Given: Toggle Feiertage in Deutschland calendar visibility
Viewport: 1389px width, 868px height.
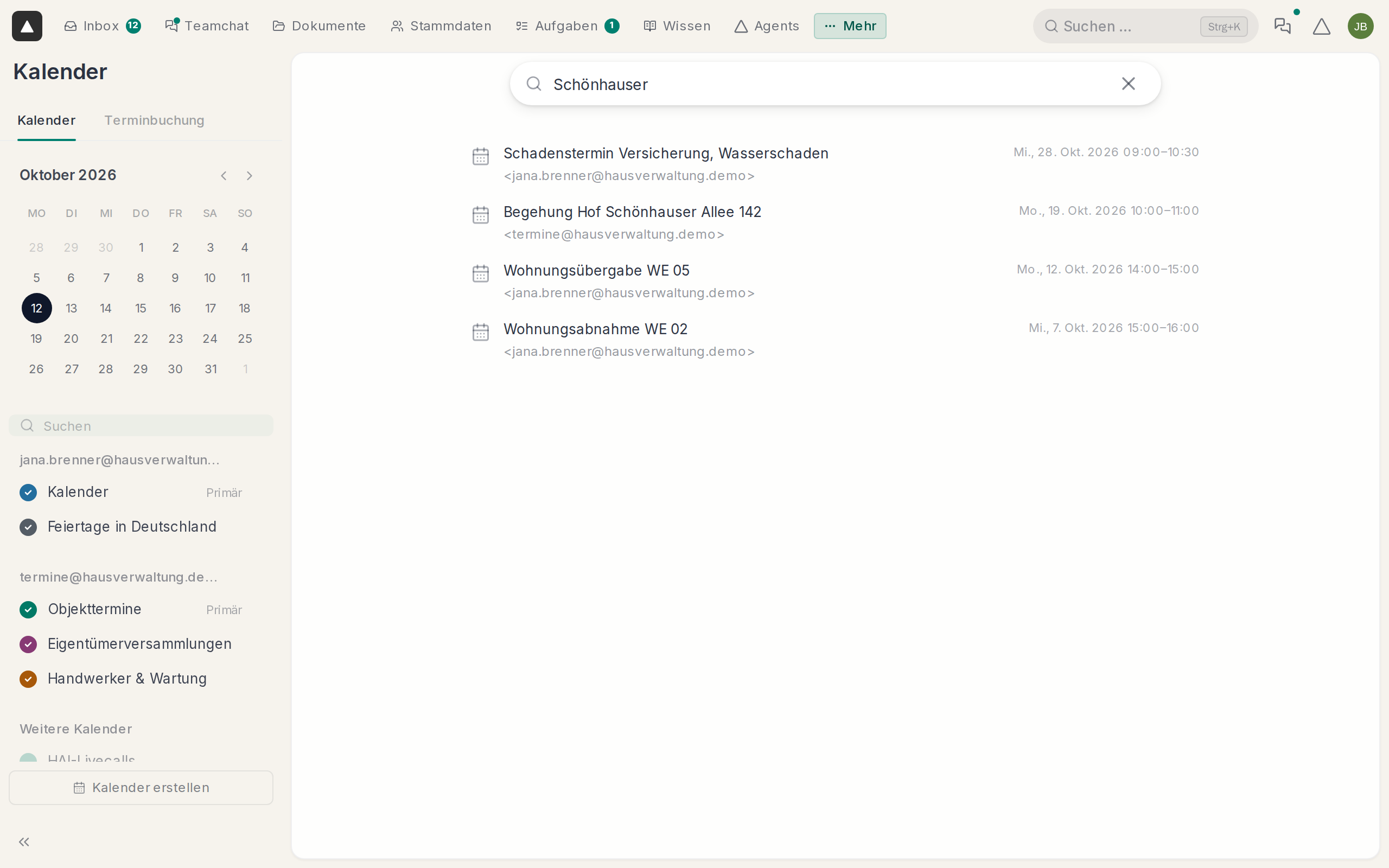Looking at the screenshot, I should [28, 527].
